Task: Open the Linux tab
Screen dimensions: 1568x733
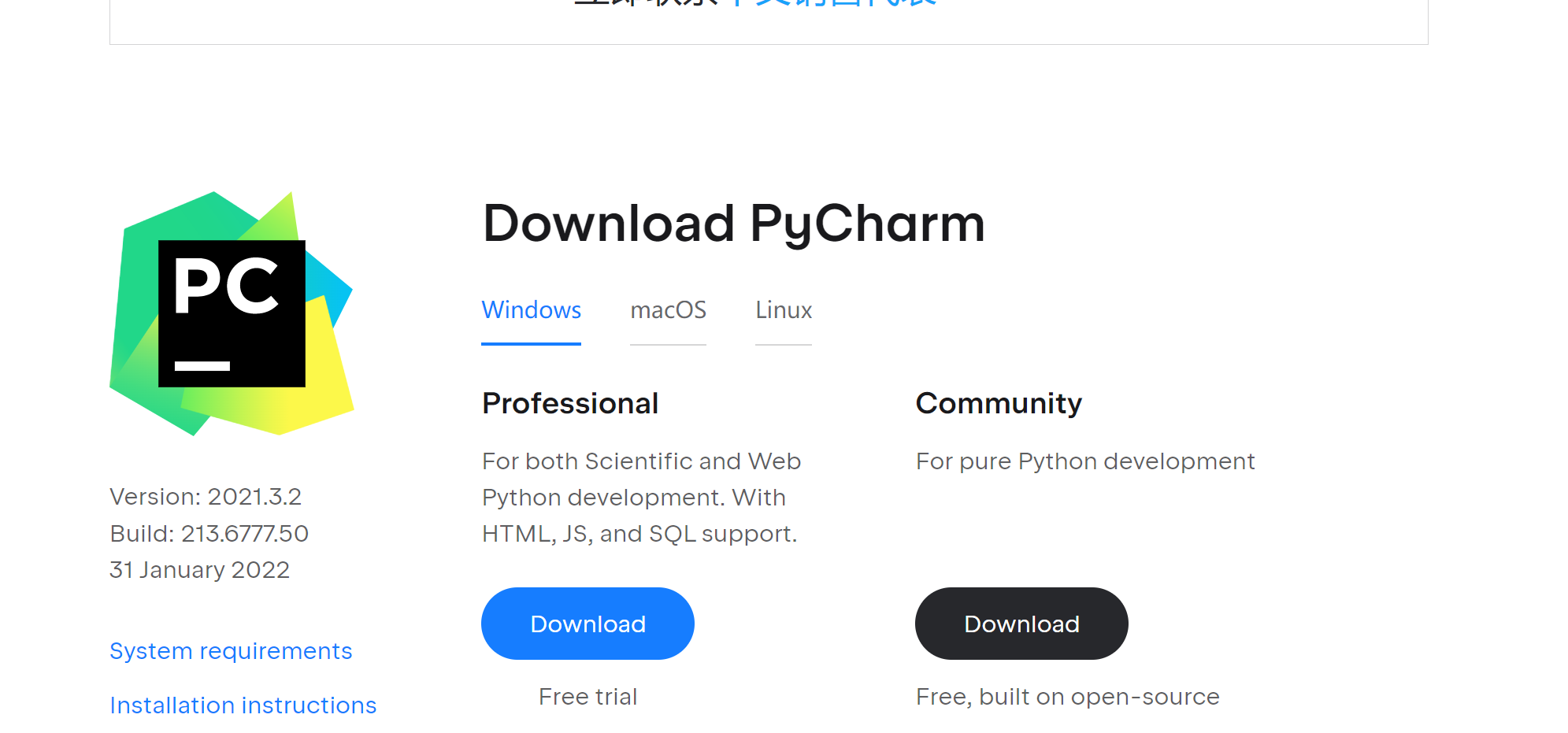Action: (x=783, y=310)
